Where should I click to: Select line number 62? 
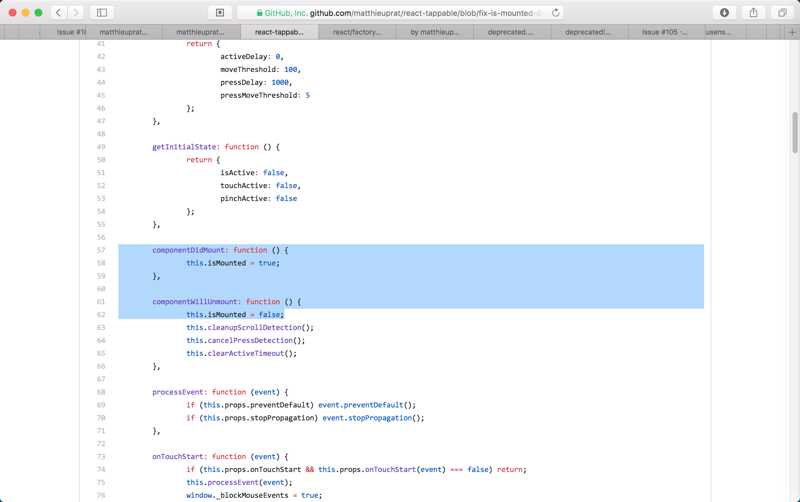101,315
